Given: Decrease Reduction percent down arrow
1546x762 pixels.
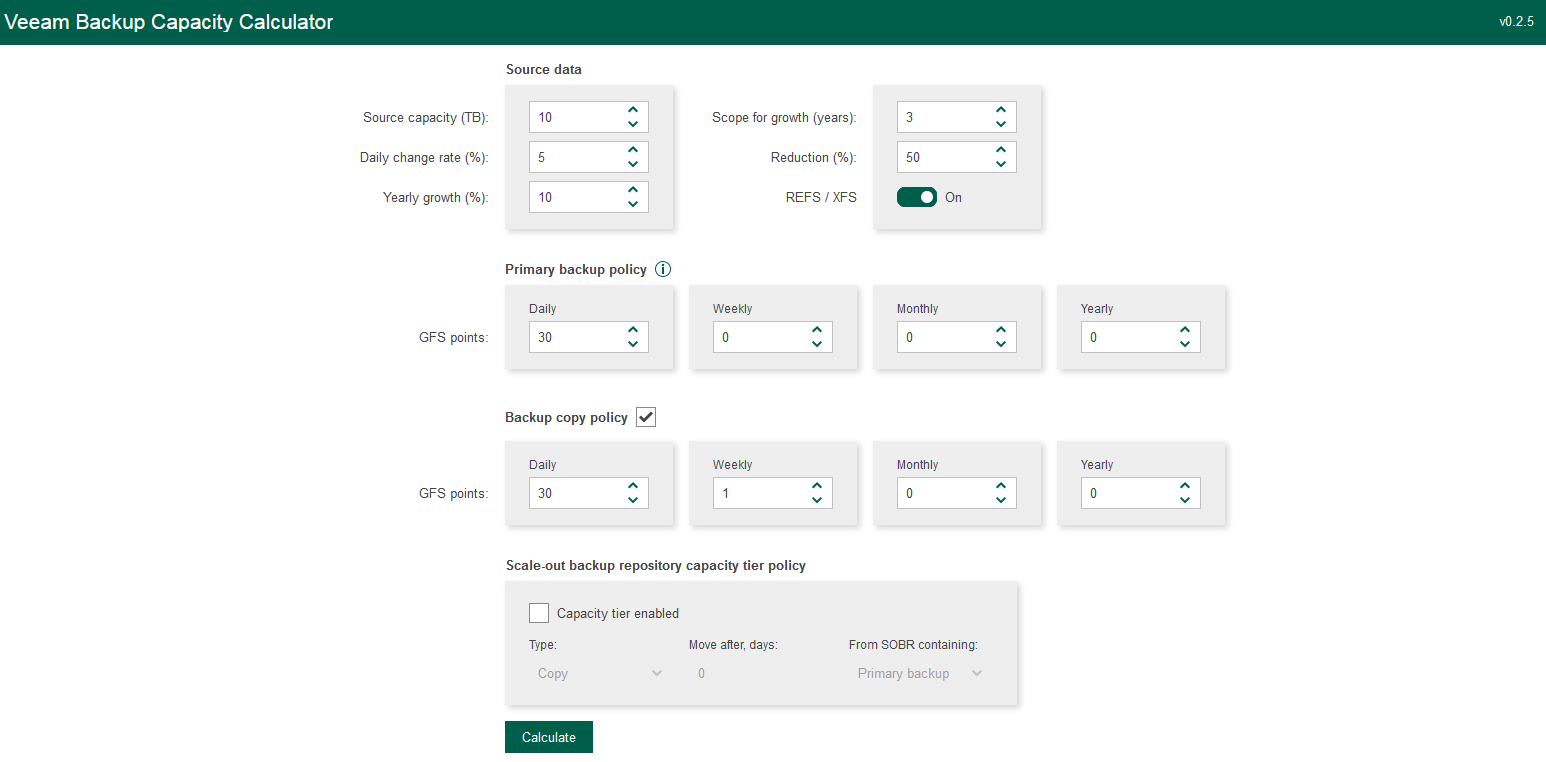Looking at the screenshot, I should 1001,164.
